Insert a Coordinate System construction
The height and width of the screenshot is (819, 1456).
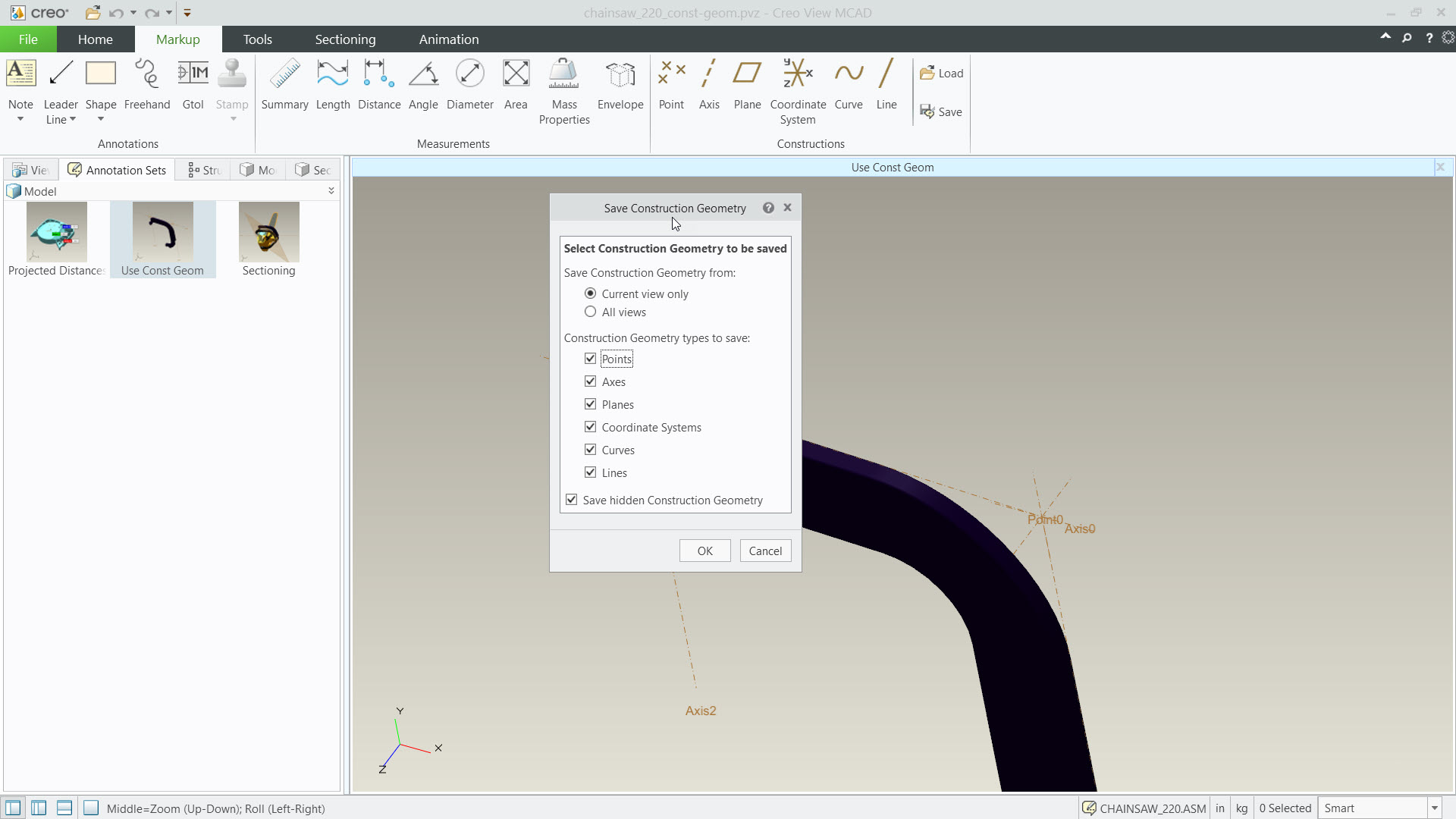point(797,87)
